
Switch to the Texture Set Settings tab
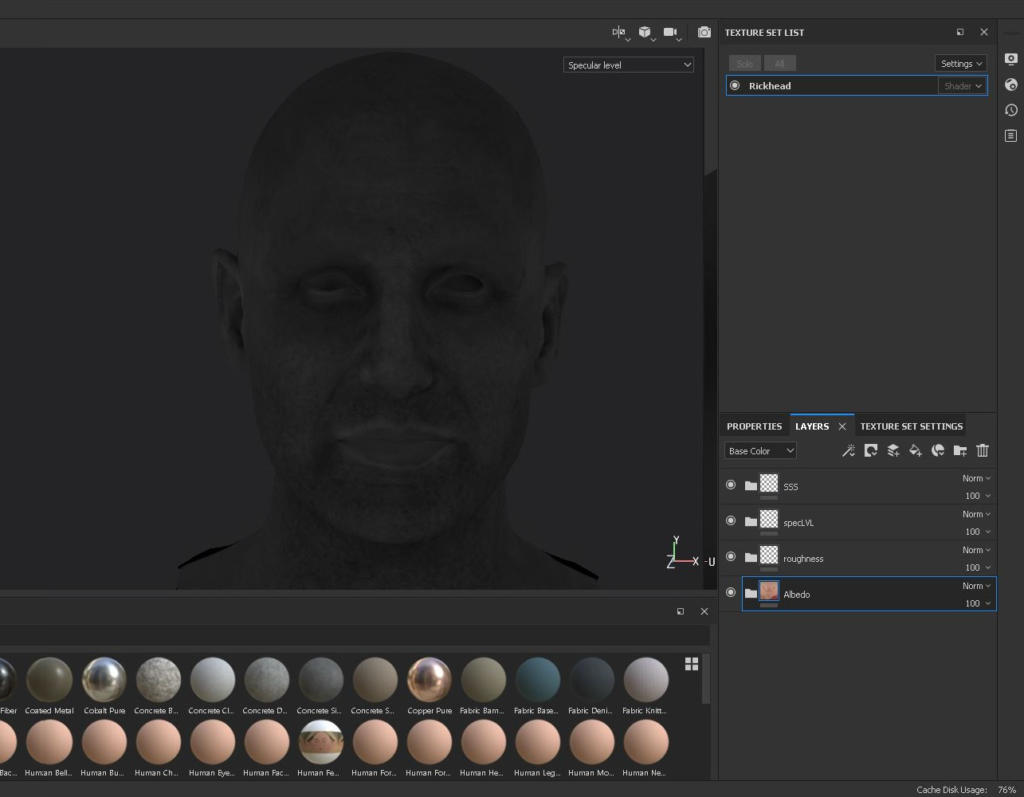click(x=911, y=426)
